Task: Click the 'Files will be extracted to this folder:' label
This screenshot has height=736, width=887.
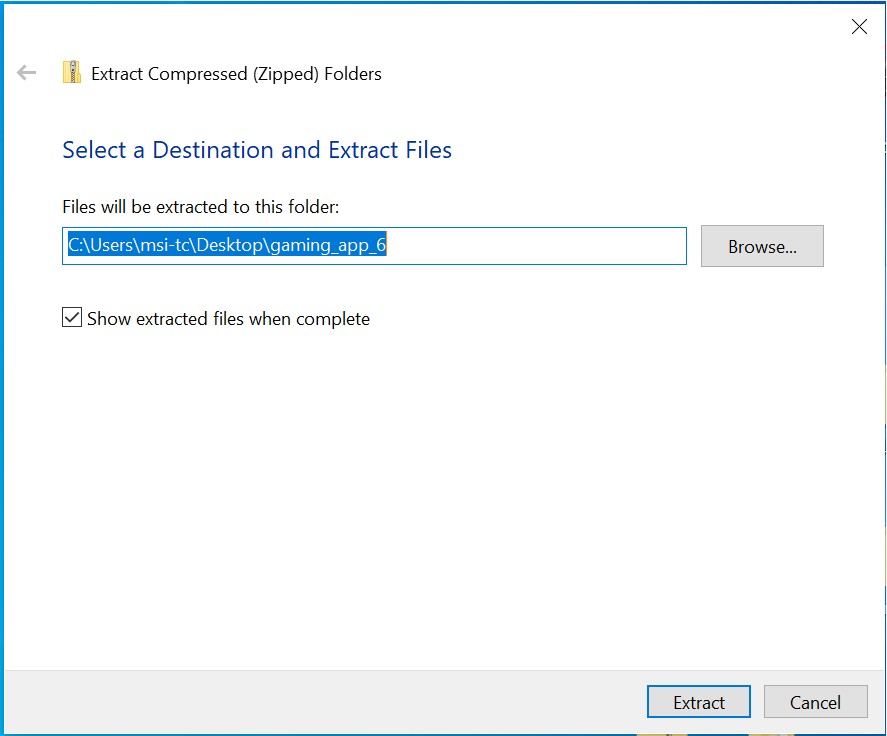Action: coord(200,207)
